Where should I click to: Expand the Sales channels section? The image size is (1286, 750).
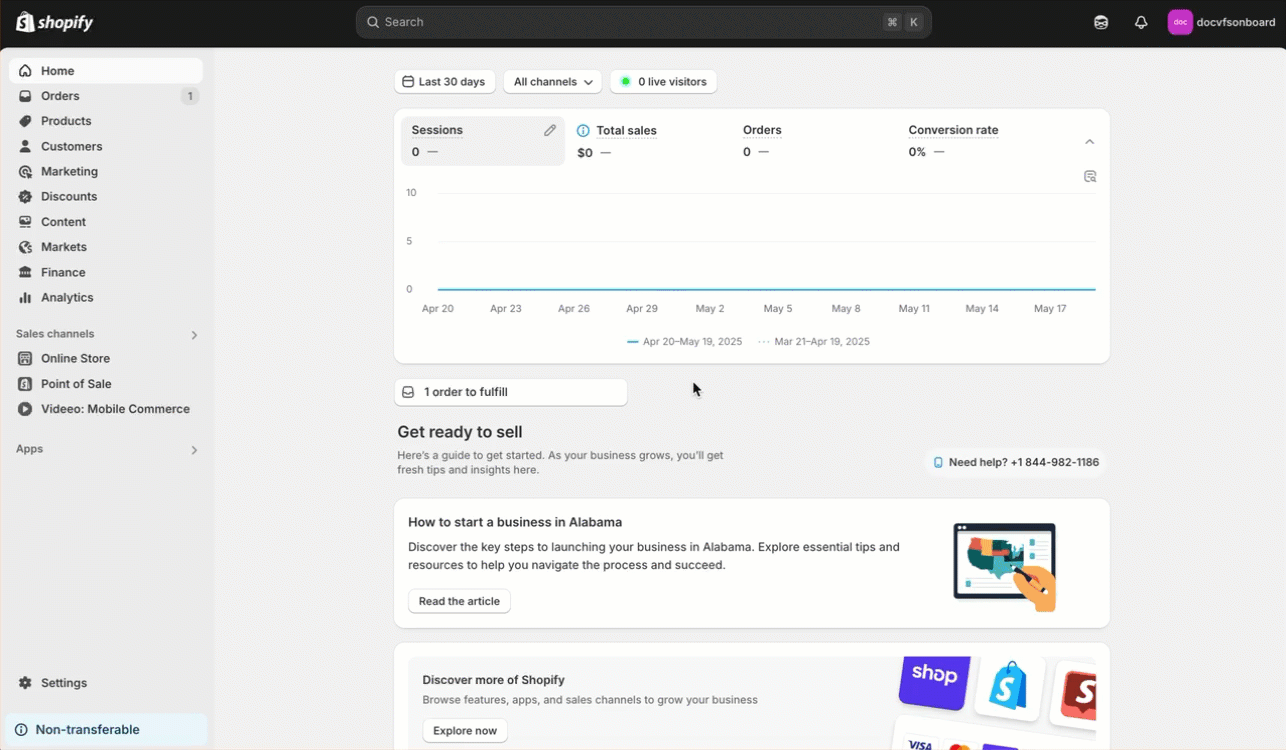tap(194, 335)
